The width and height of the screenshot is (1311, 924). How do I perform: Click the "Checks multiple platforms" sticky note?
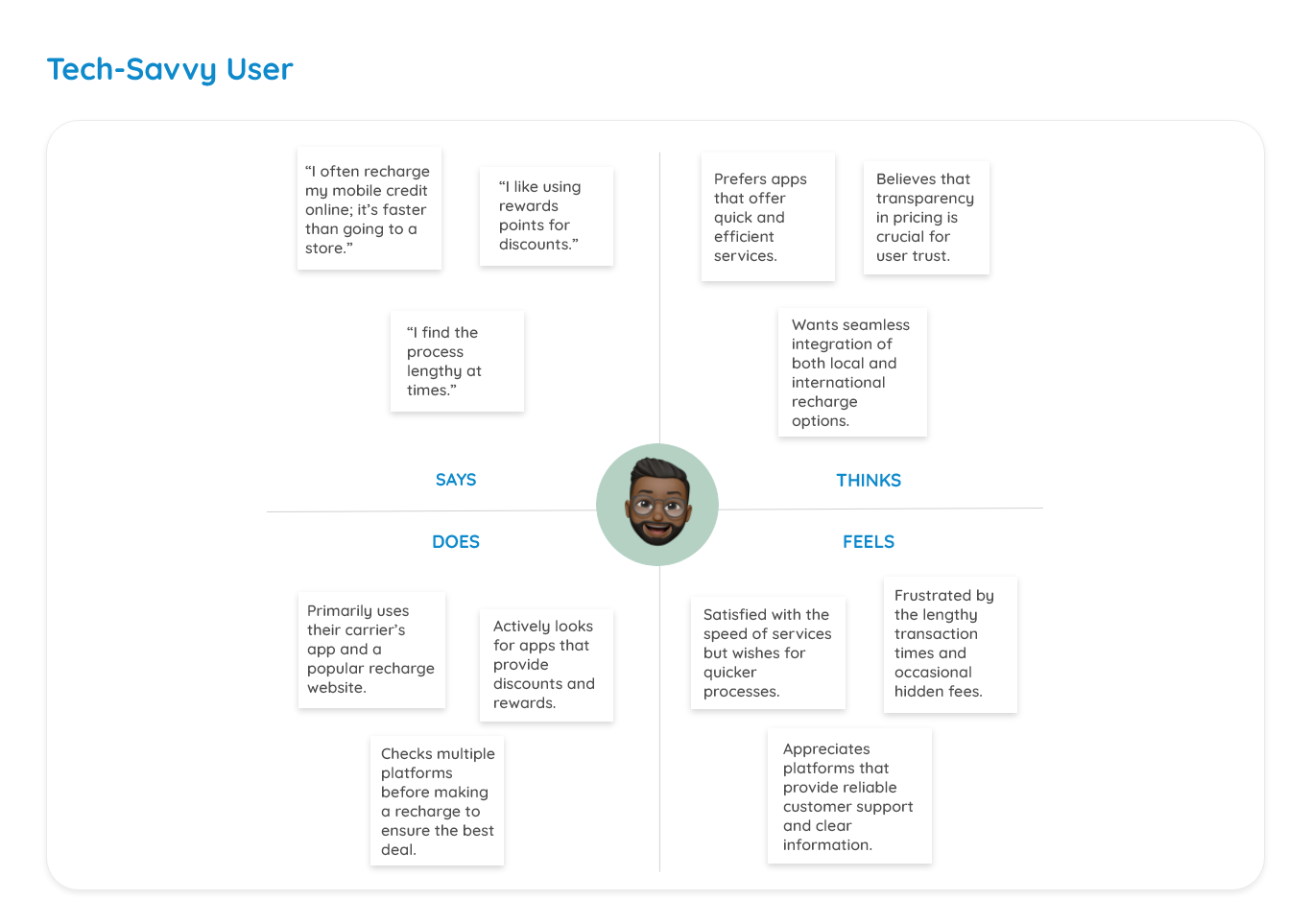(438, 801)
